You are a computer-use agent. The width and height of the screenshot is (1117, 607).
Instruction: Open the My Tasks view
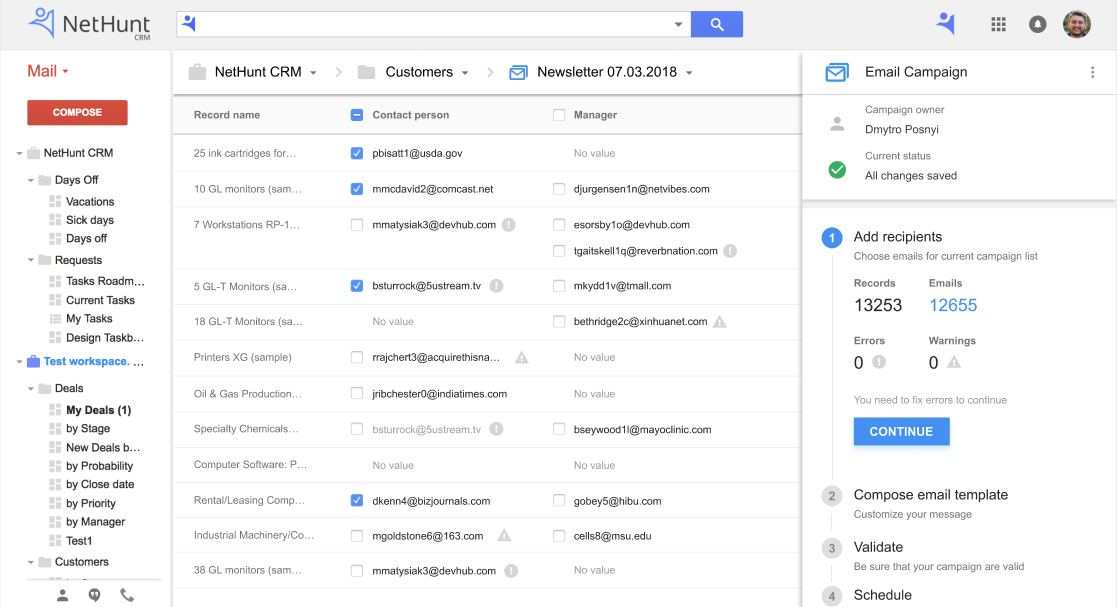click(89, 318)
